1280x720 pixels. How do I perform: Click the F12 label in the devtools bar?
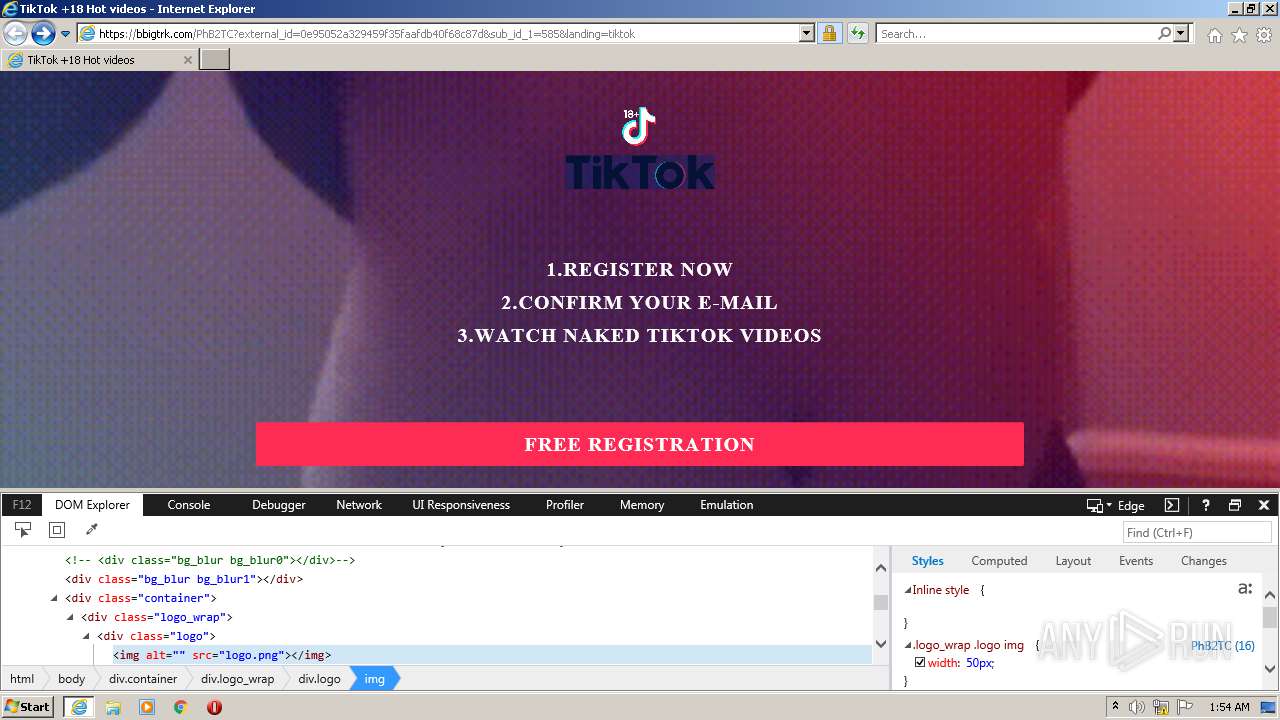tap(22, 505)
